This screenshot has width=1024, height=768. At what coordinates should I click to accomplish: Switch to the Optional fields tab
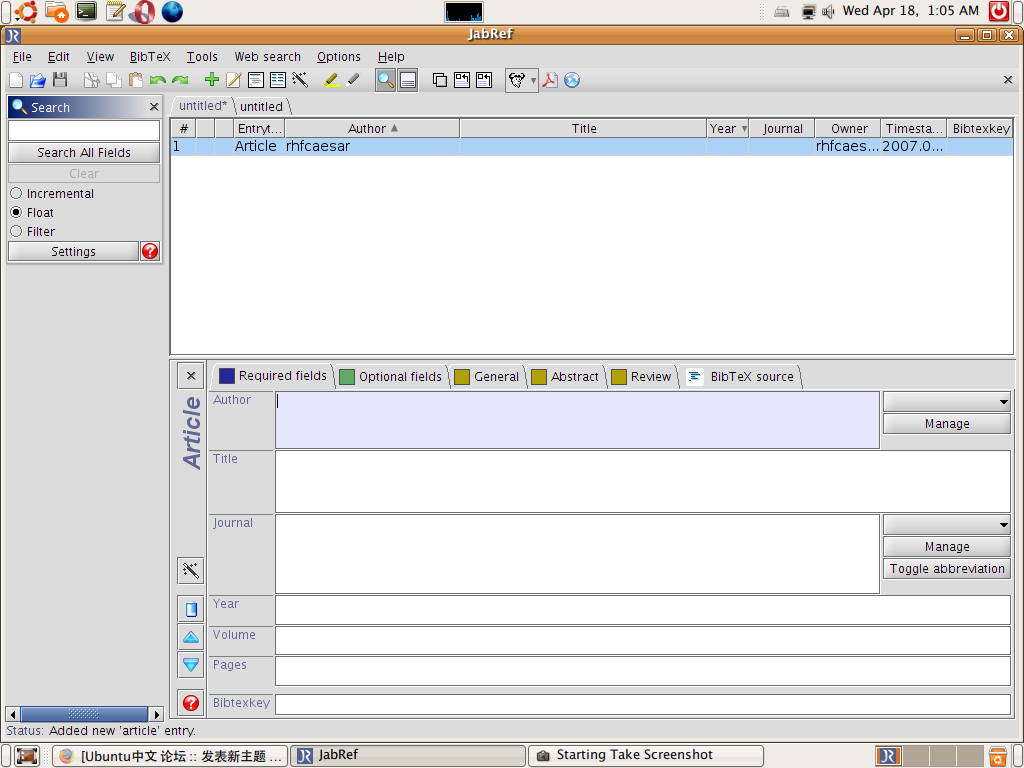pyautogui.click(x=391, y=377)
